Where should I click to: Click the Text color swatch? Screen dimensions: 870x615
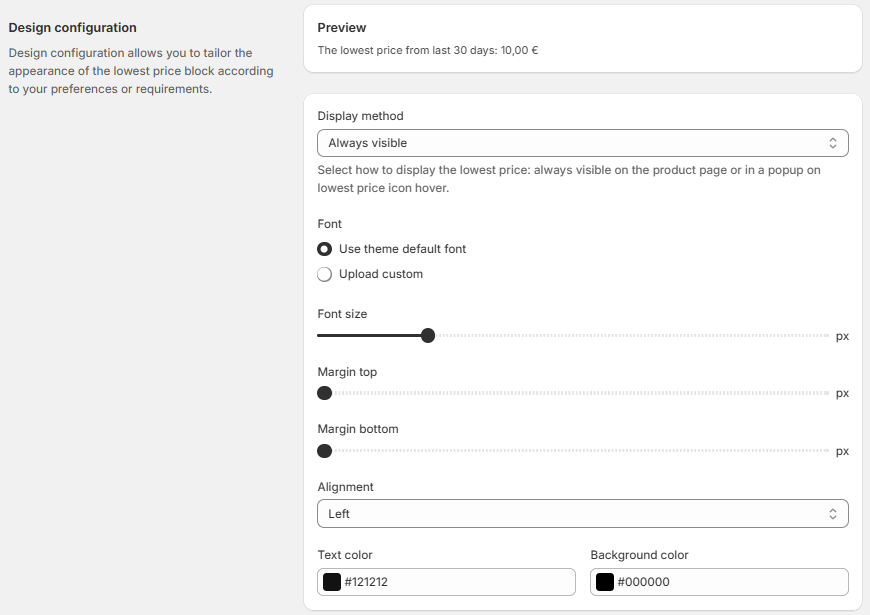point(332,582)
